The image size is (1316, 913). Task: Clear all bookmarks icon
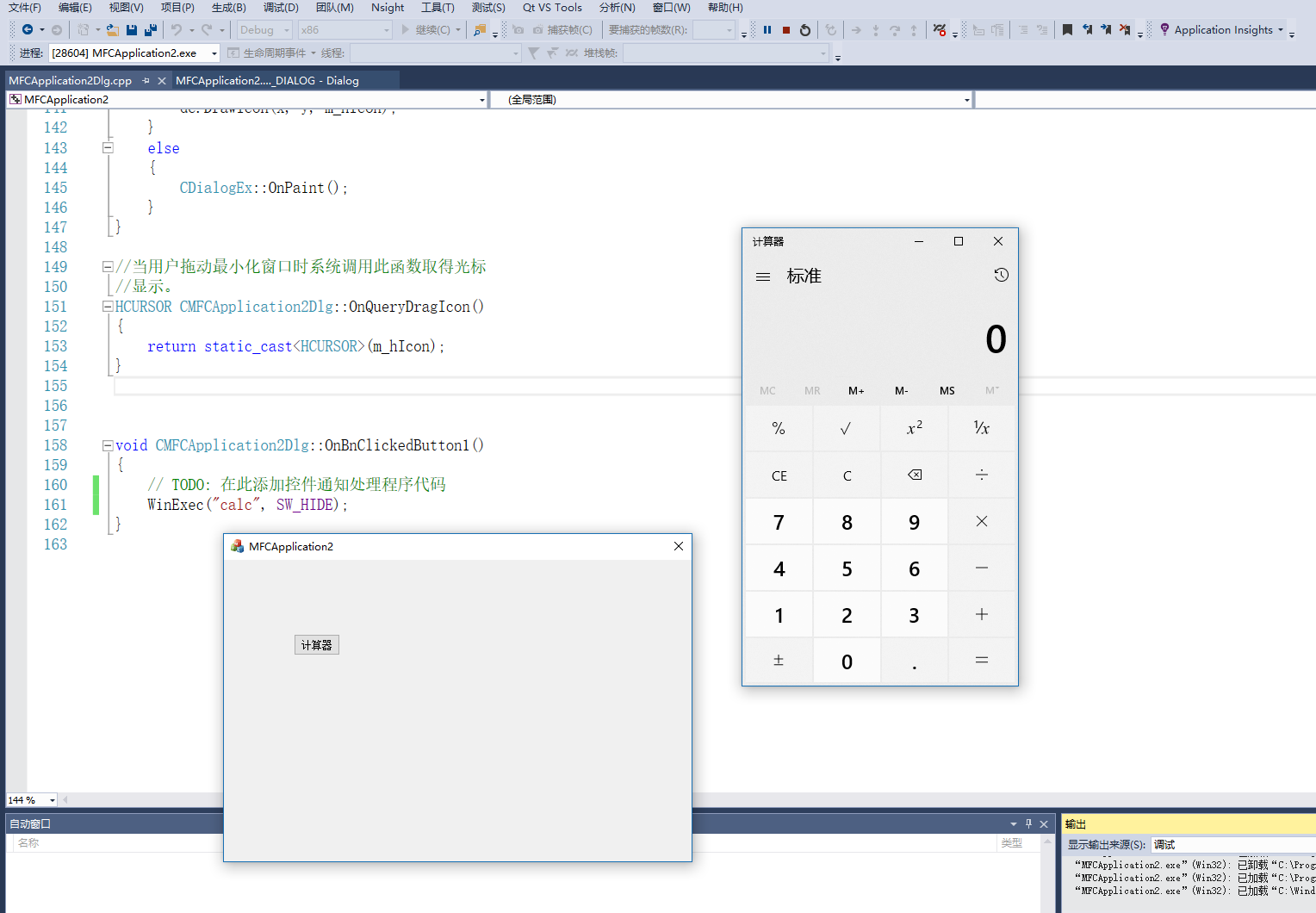(1125, 29)
